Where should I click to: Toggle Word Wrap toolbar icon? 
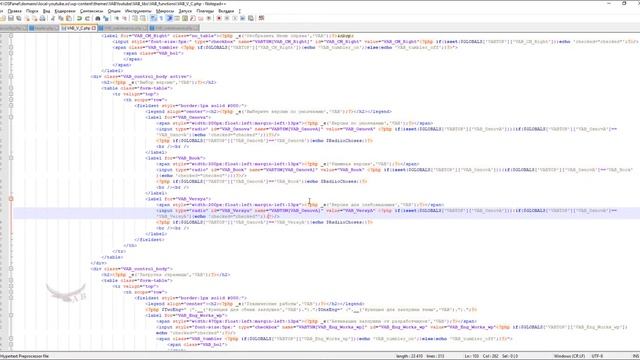pos(153,18)
